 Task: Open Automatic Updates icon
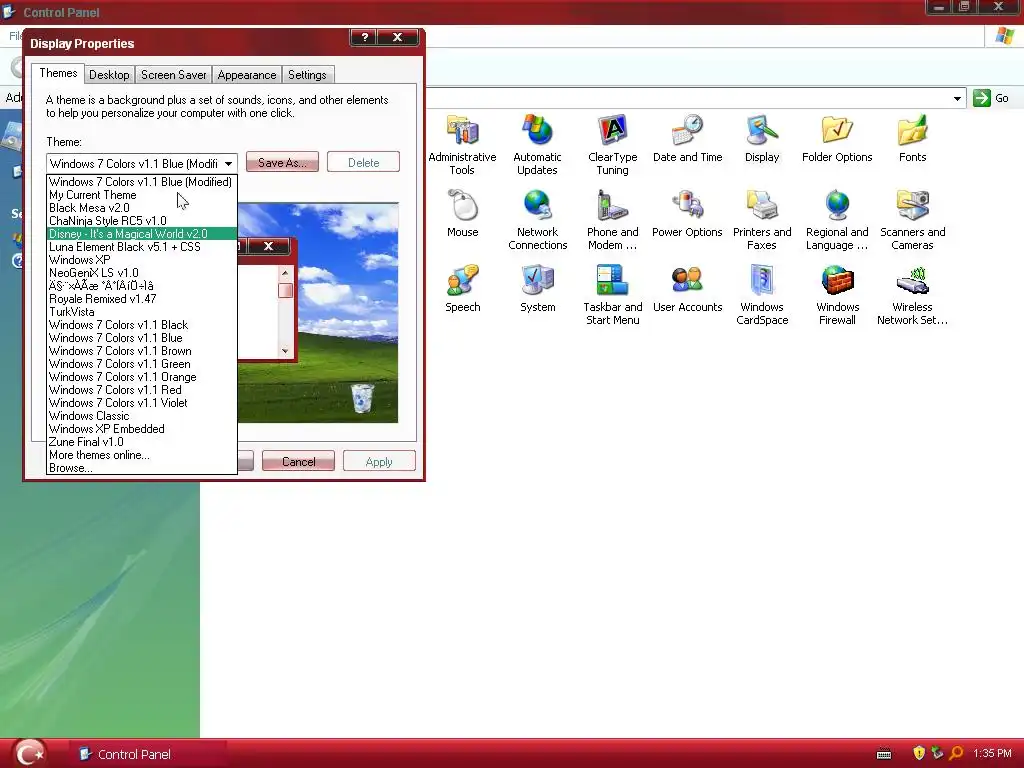coord(537,130)
